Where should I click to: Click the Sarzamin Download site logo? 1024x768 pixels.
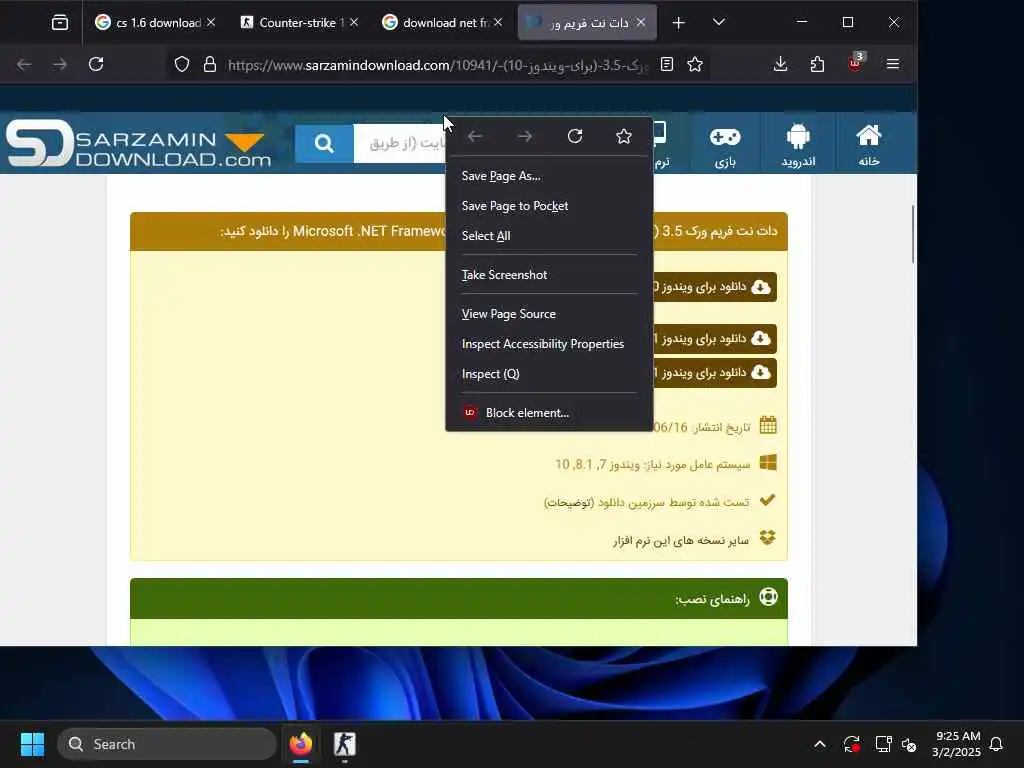pyautogui.click(x=138, y=143)
